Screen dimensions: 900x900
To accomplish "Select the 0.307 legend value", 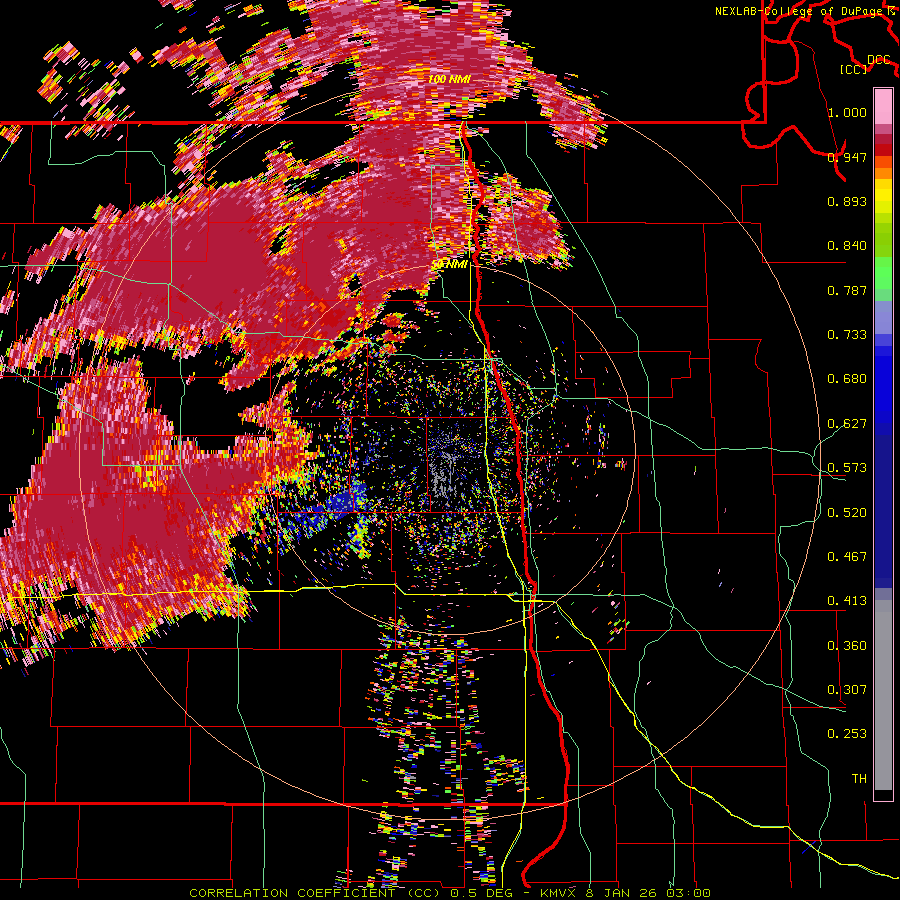I will [847, 690].
